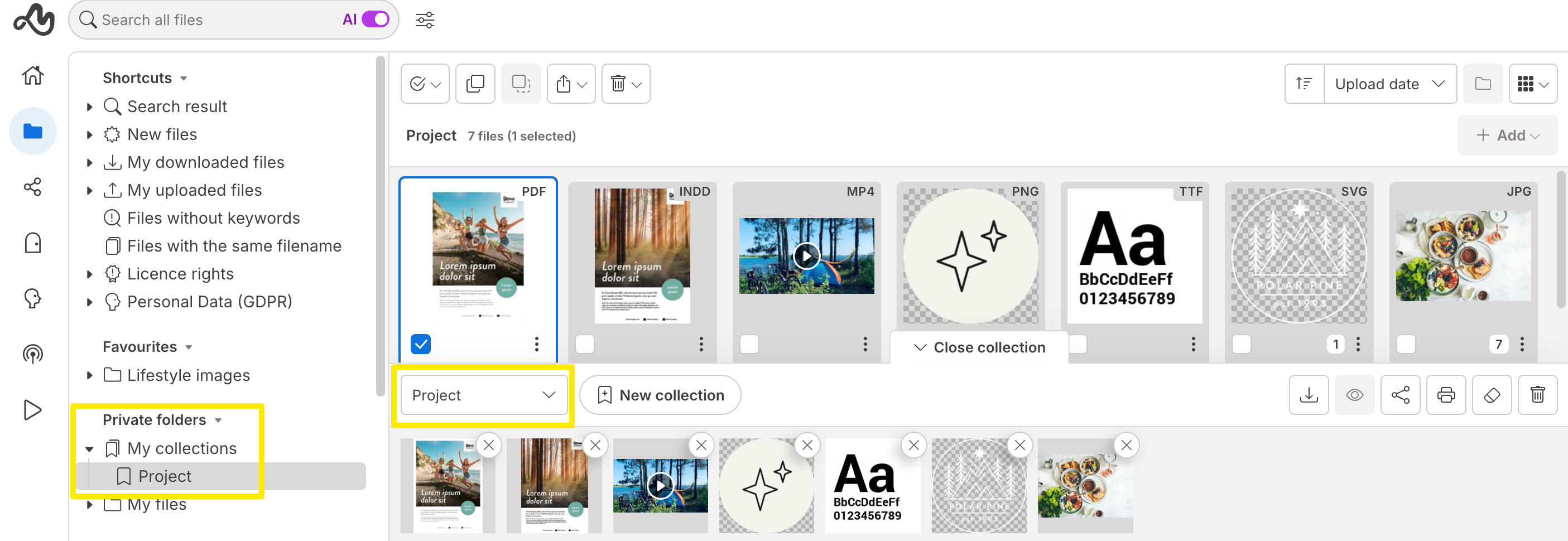The width and height of the screenshot is (1568, 541).
Task: Toggle the AI search switch off
Action: pyautogui.click(x=375, y=20)
